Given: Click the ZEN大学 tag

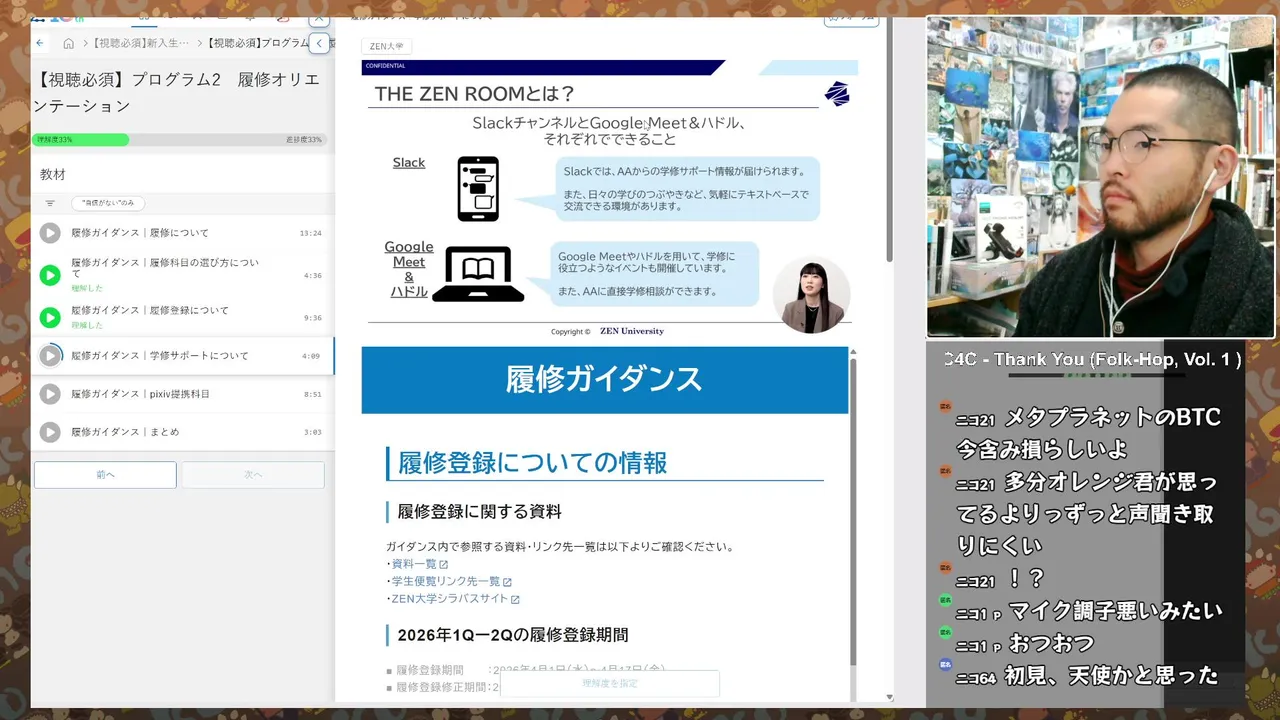Looking at the screenshot, I should coord(386,46).
